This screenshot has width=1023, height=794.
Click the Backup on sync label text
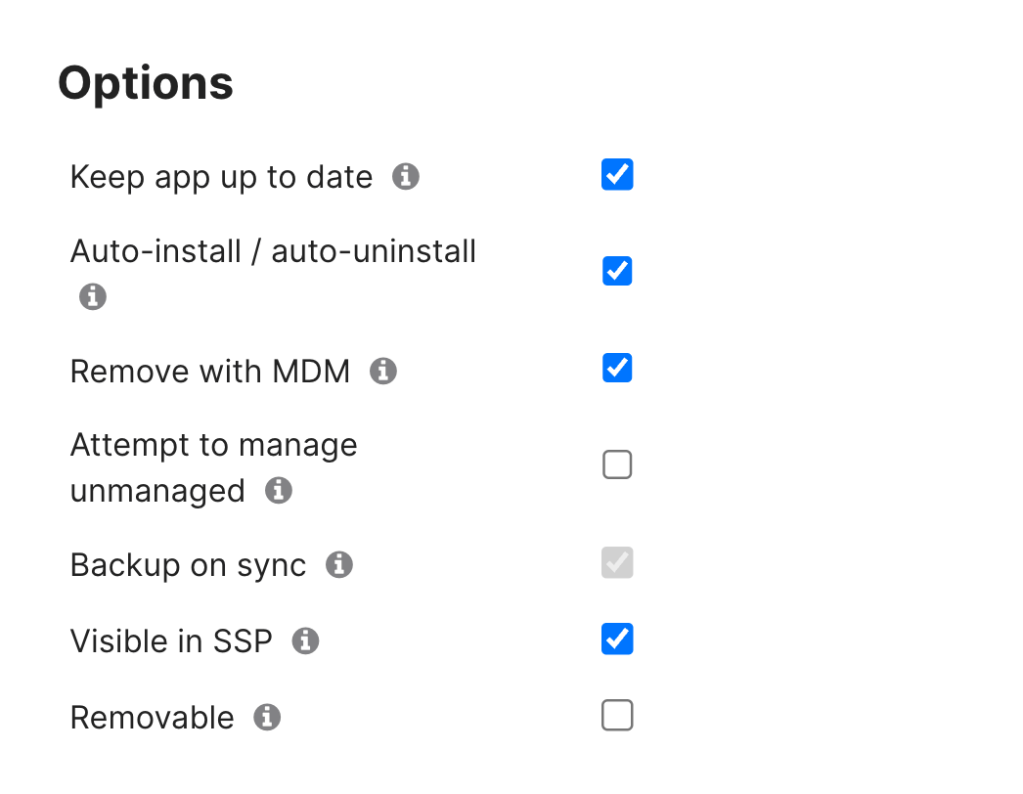pos(188,566)
